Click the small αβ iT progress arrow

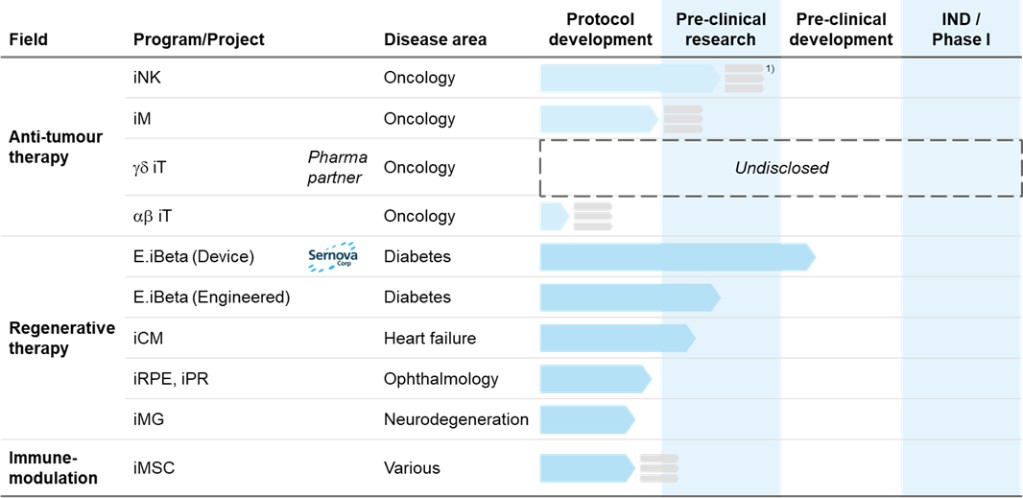(x=553, y=216)
